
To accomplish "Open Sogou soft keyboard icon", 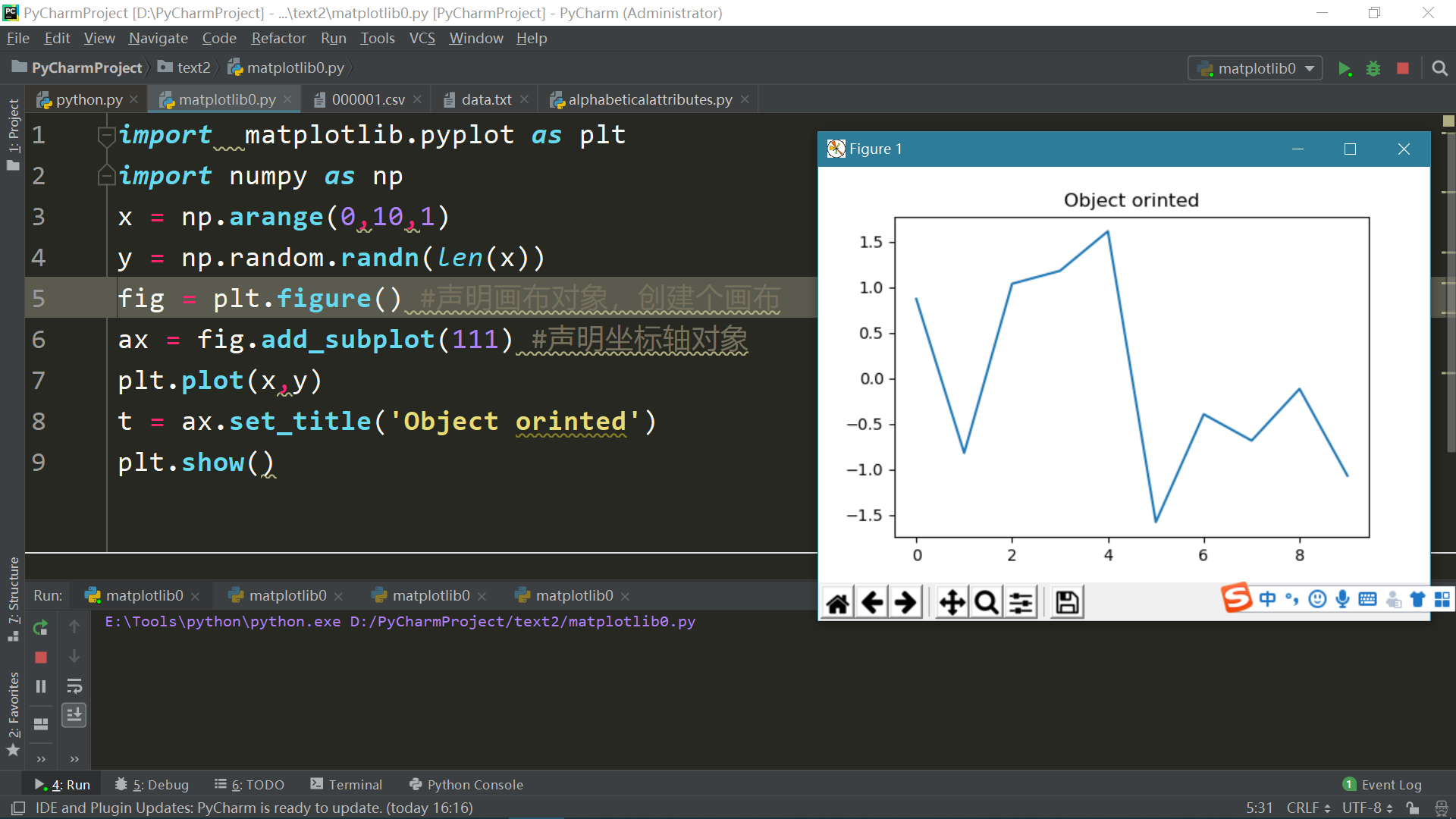I will (x=1367, y=599).
